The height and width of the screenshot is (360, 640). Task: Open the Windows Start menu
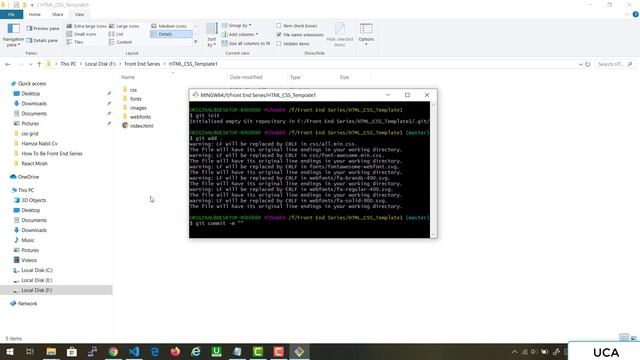click(x=9, y=352)
